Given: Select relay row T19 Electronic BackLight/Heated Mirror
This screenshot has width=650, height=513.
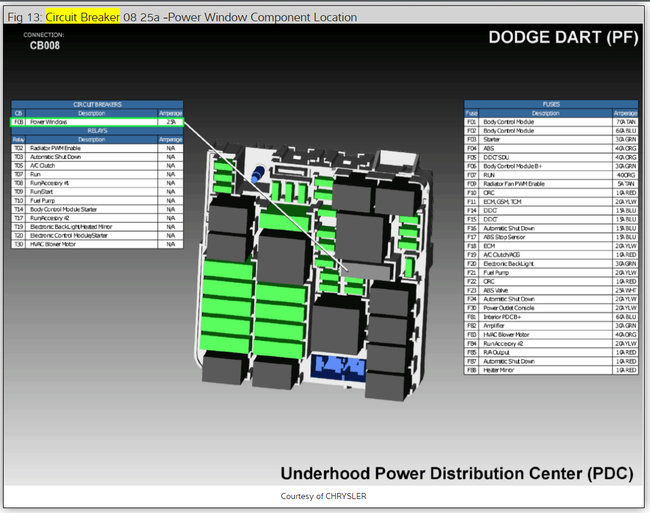Looking at the screenshot, I should [x=97, y=227].
